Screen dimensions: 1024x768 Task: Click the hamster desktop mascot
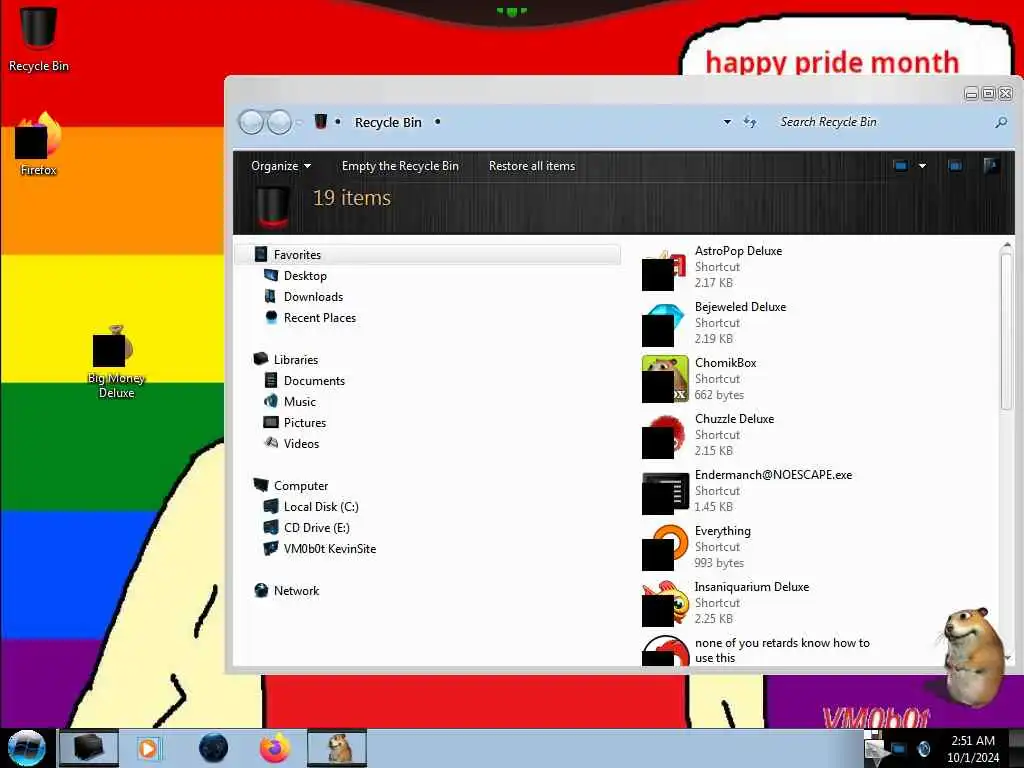(x=972, y=656)
